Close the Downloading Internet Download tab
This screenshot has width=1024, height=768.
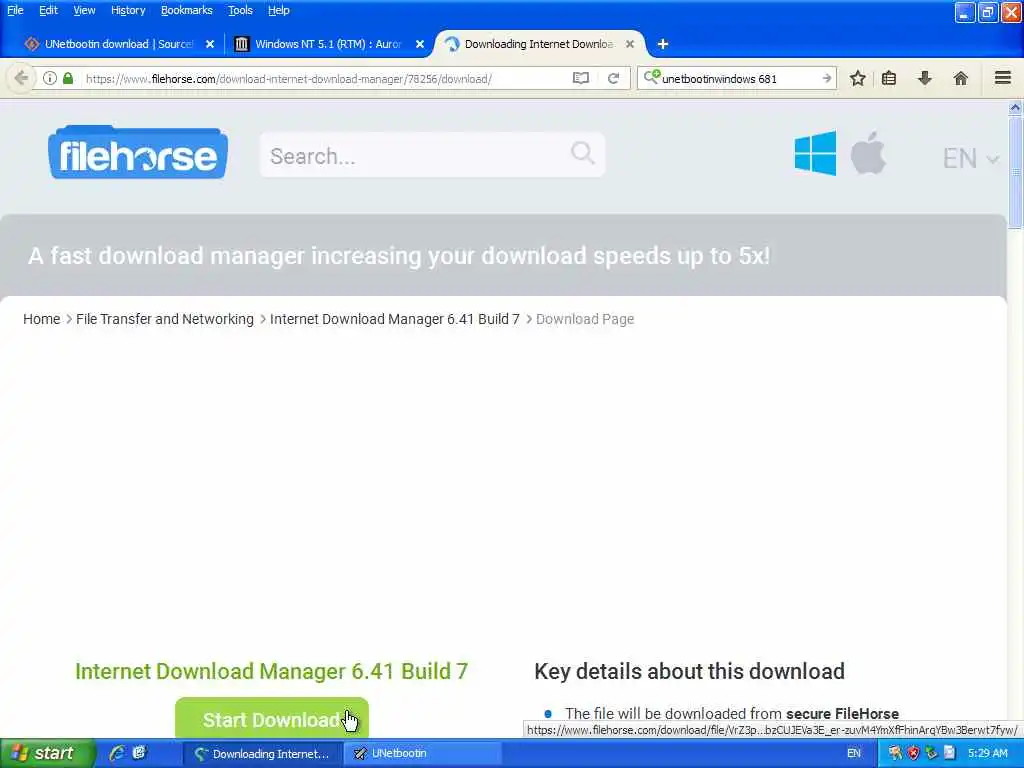[x=630, y=44]
